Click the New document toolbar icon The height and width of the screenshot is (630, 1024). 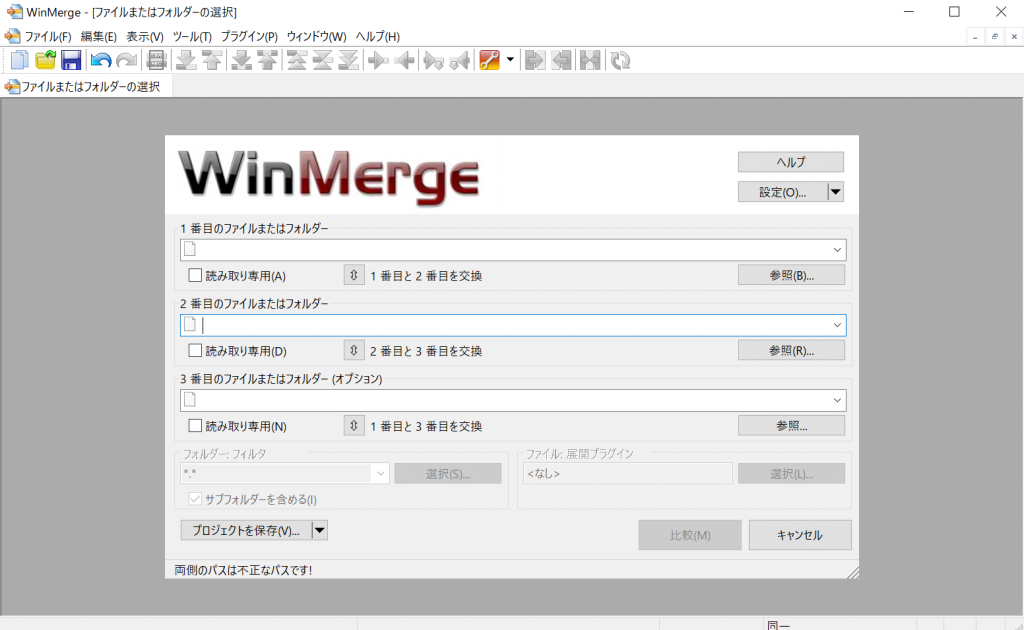coord(20,61)
